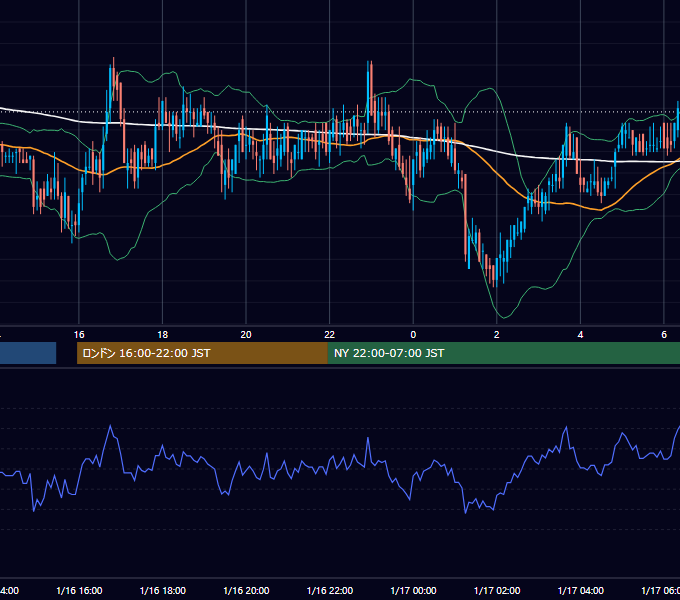Select the blue session bar left of ロンドン

28,353
